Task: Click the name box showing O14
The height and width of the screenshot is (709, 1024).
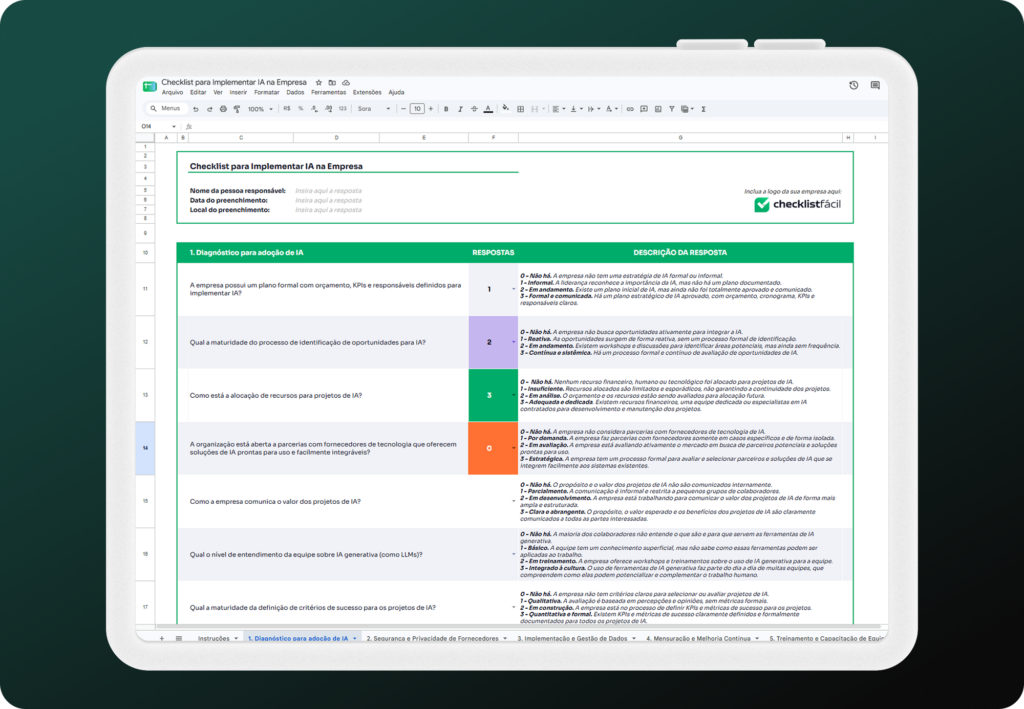Action: 157,126
